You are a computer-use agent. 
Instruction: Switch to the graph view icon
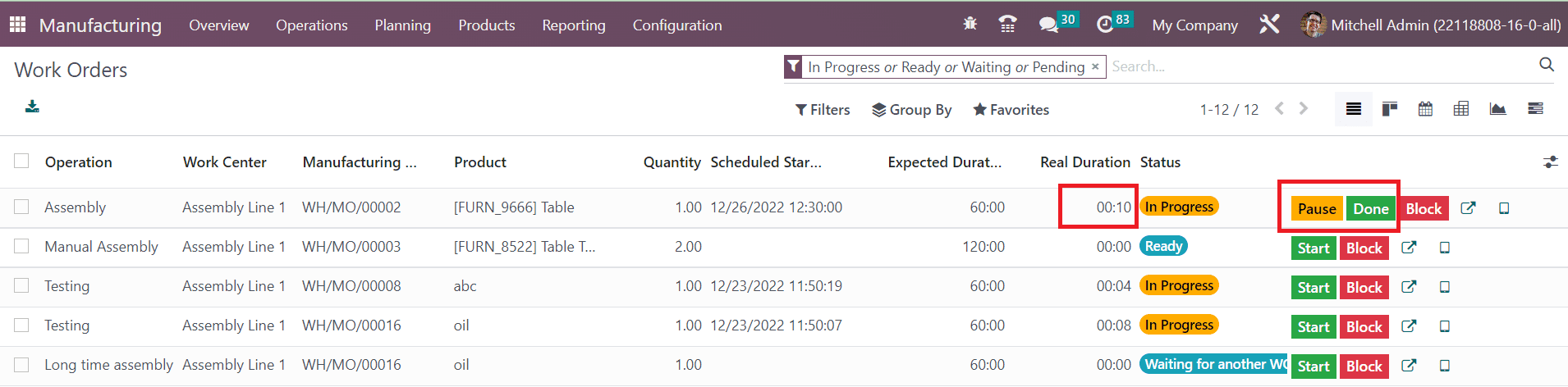[x=1497, y=109]
